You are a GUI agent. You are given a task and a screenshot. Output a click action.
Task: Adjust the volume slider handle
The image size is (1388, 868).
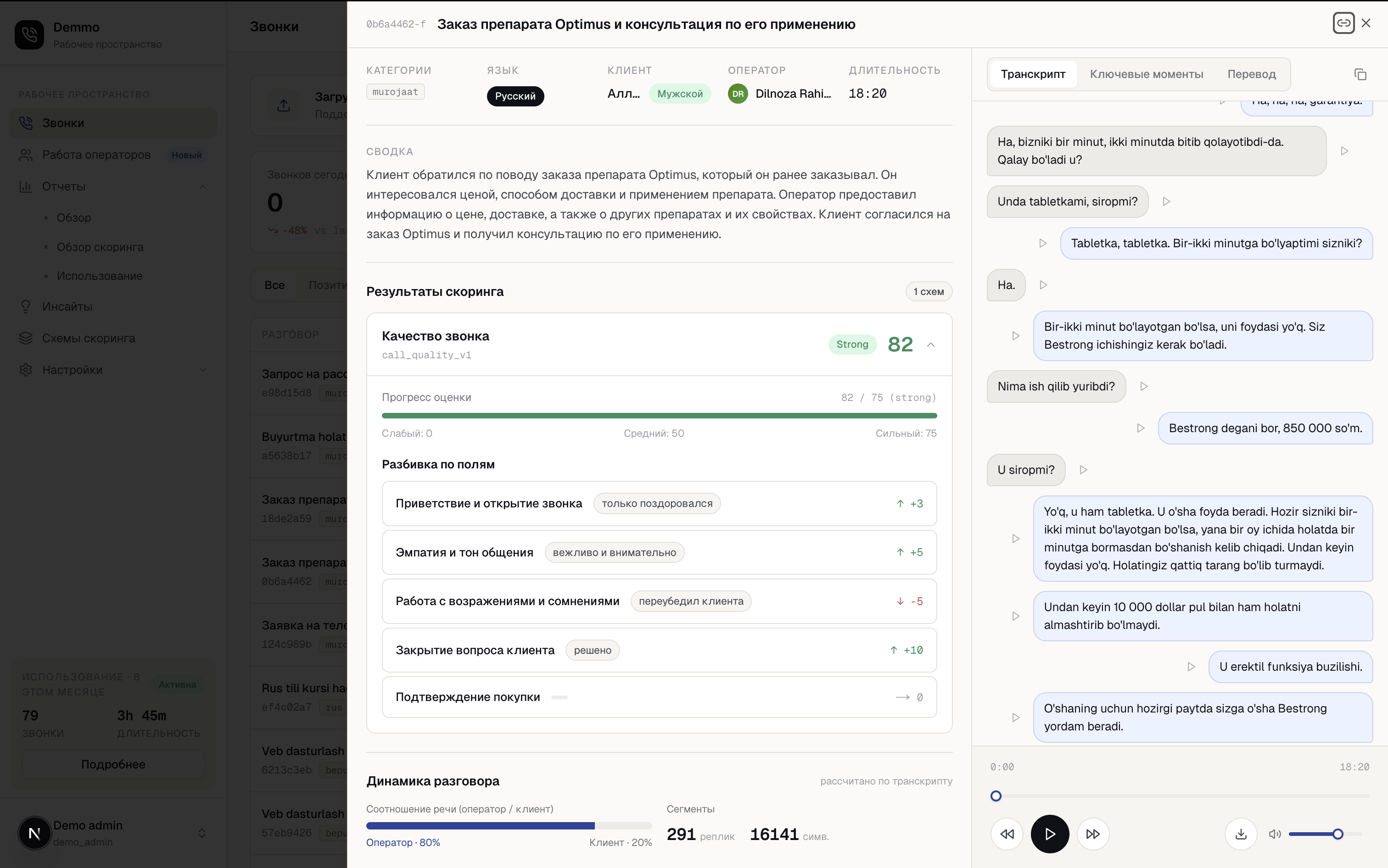1338,834
